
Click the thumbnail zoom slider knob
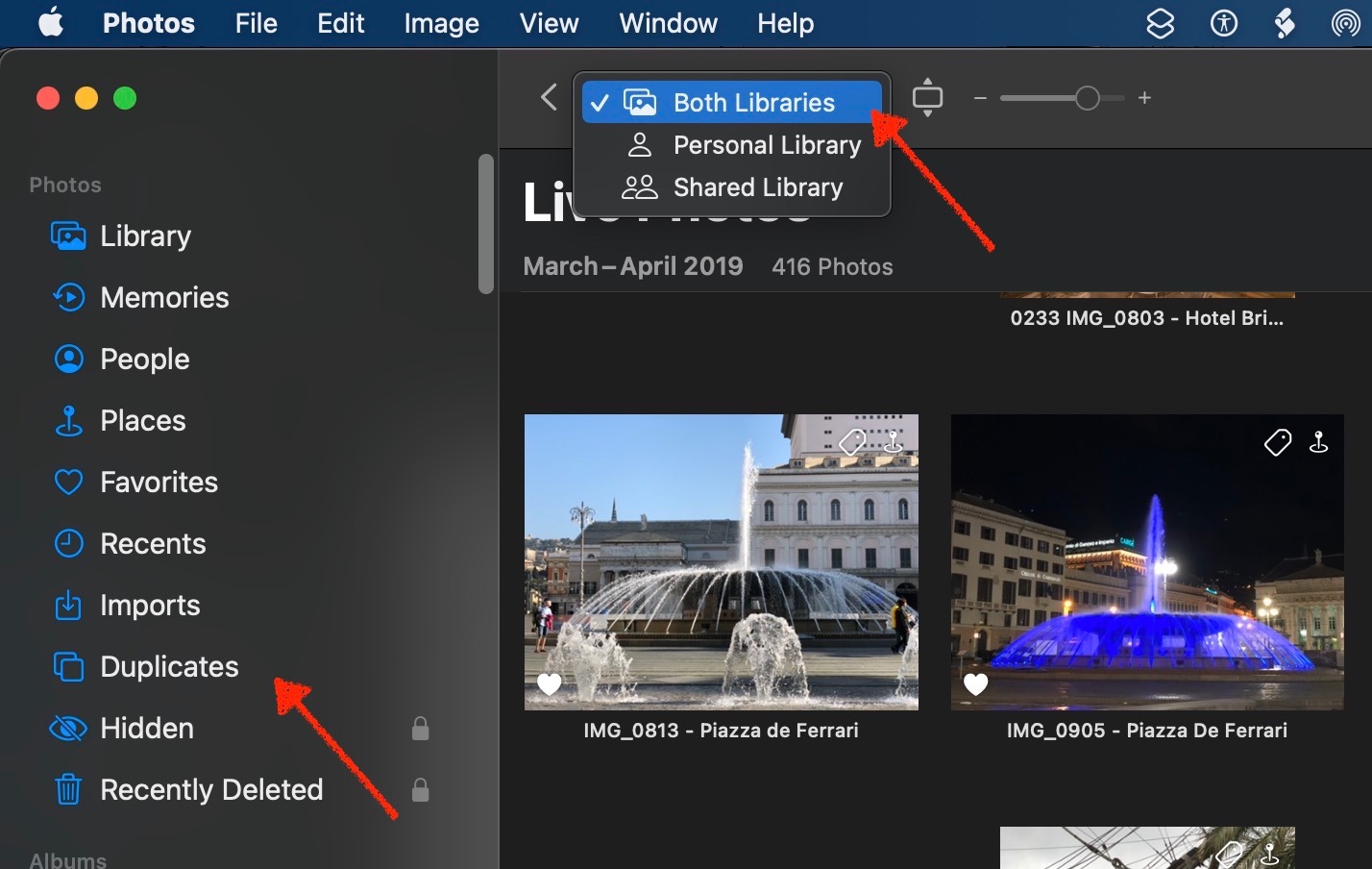pyautogui.click(x=1087, y=98)
